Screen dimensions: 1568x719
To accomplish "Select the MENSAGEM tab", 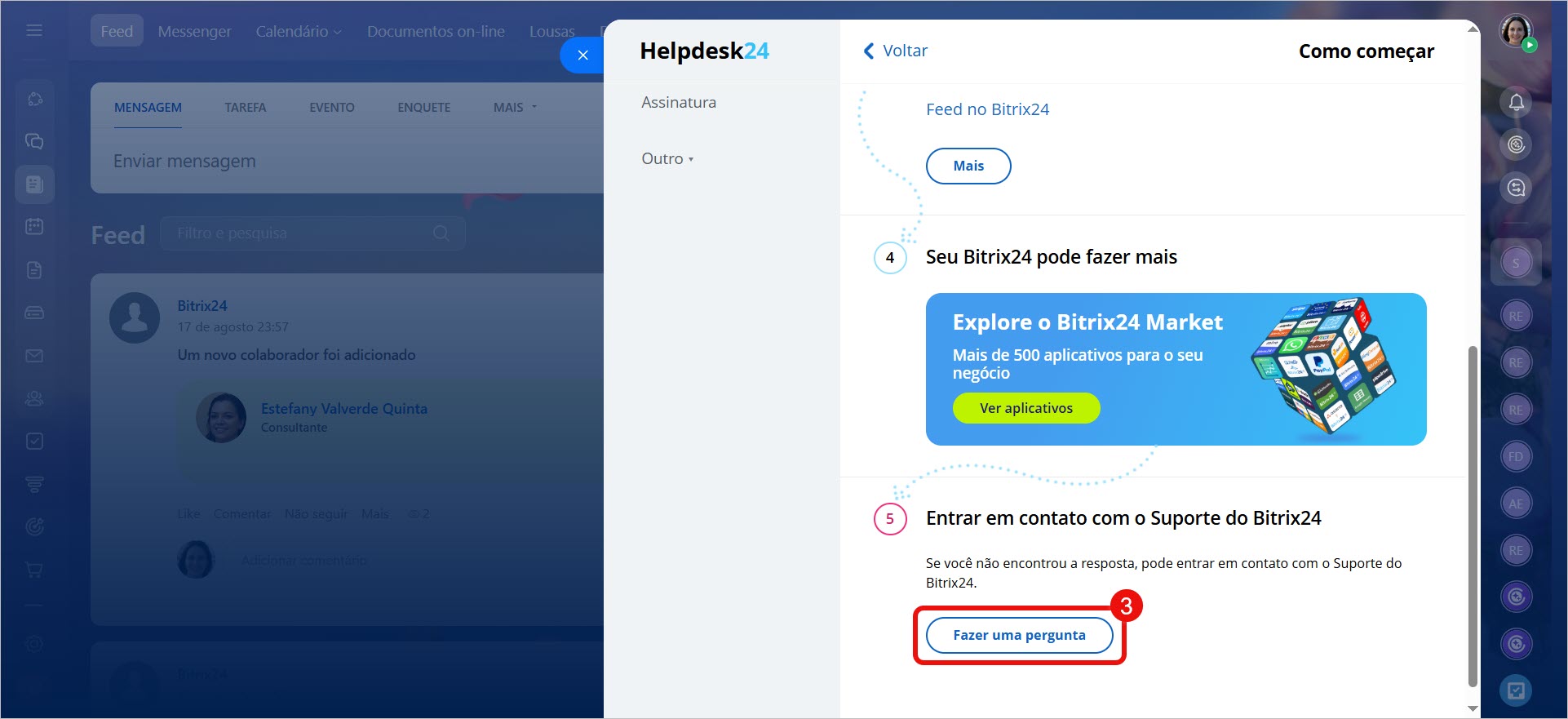I will (x=148, y=108).
